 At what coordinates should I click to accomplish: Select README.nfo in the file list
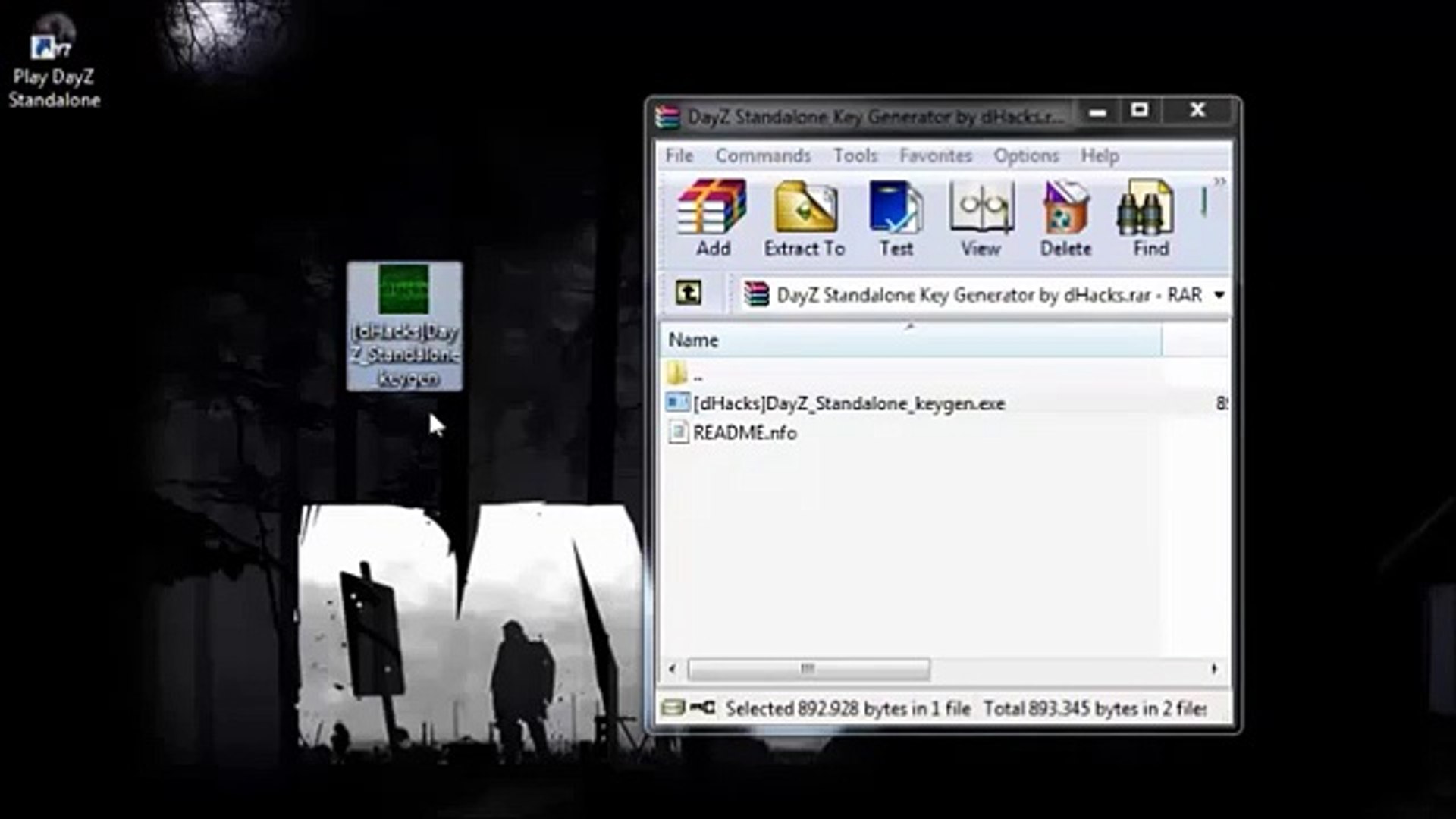click(744, 433)
